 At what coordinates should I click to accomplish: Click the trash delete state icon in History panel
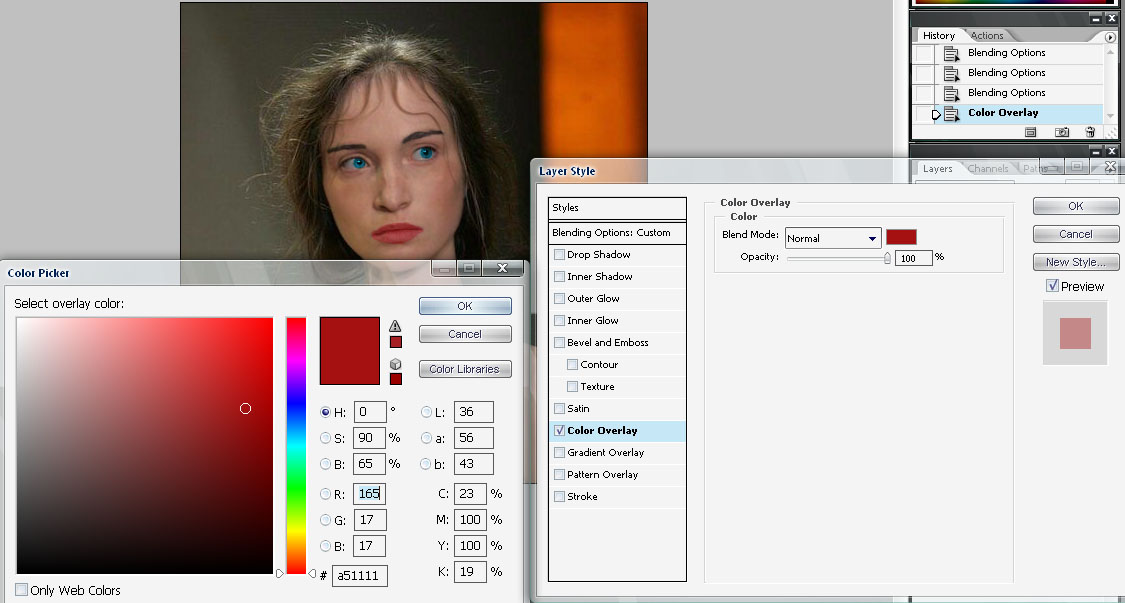1090,132
